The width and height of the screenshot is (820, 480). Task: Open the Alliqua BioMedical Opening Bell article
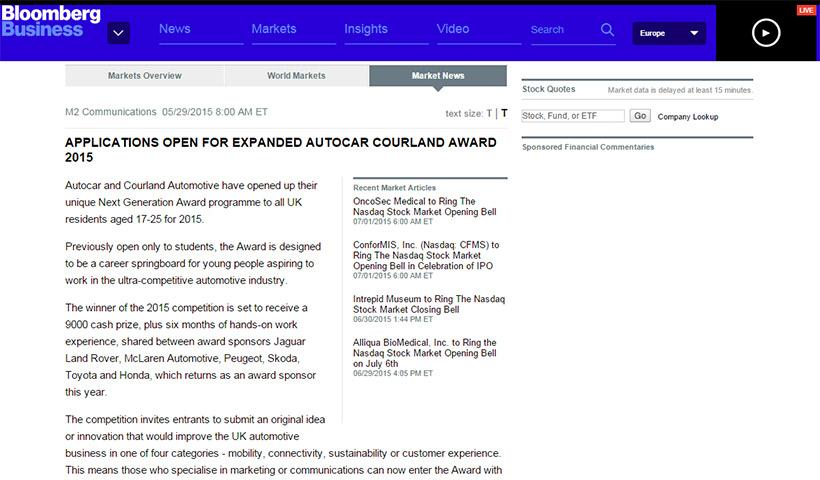pos(425,353)
